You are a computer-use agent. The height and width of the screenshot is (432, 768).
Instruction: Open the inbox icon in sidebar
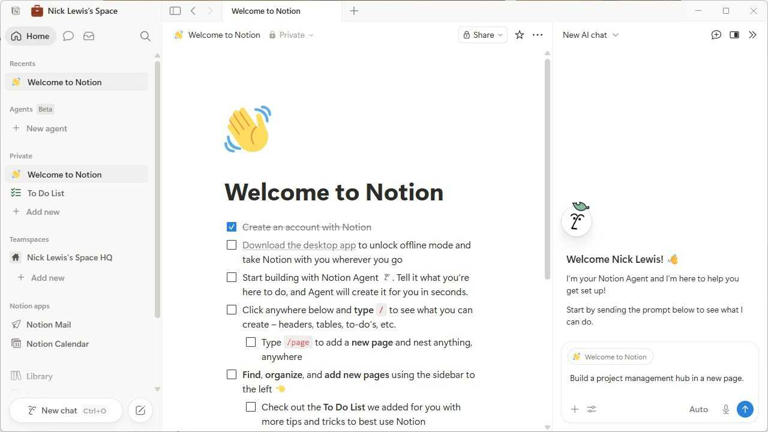tap(89, 36)
